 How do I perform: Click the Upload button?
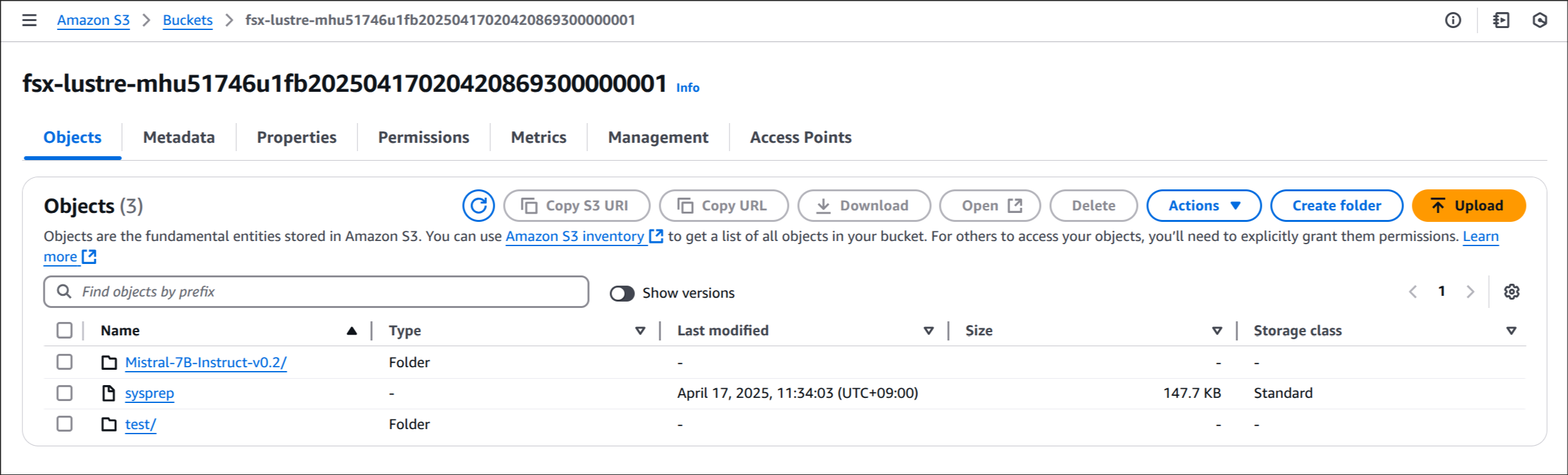click(x=1468, y=206)
